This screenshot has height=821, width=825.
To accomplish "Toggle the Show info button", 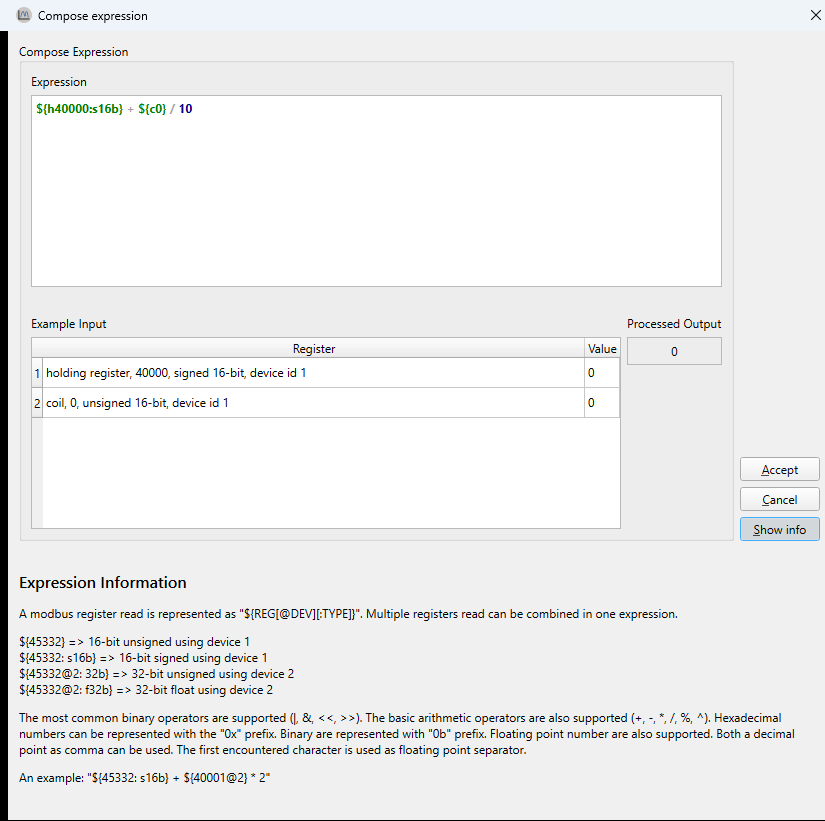I will click(779, 529).
